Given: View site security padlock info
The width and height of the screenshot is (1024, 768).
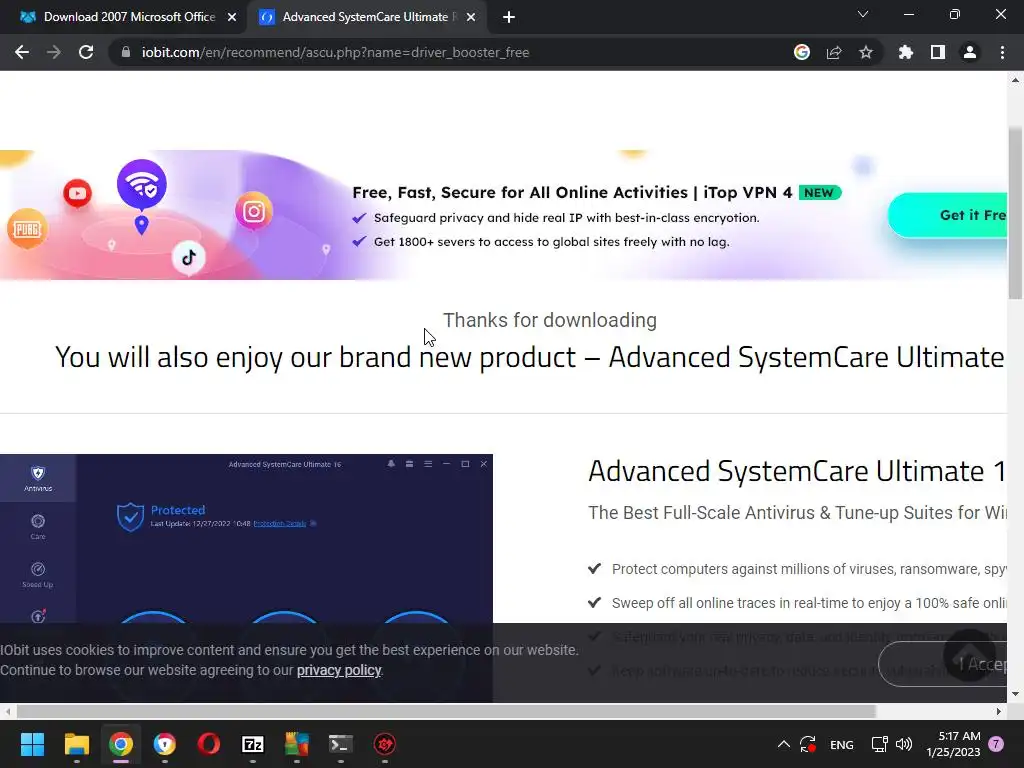Looking at the screenshot, I should (126, 52).
